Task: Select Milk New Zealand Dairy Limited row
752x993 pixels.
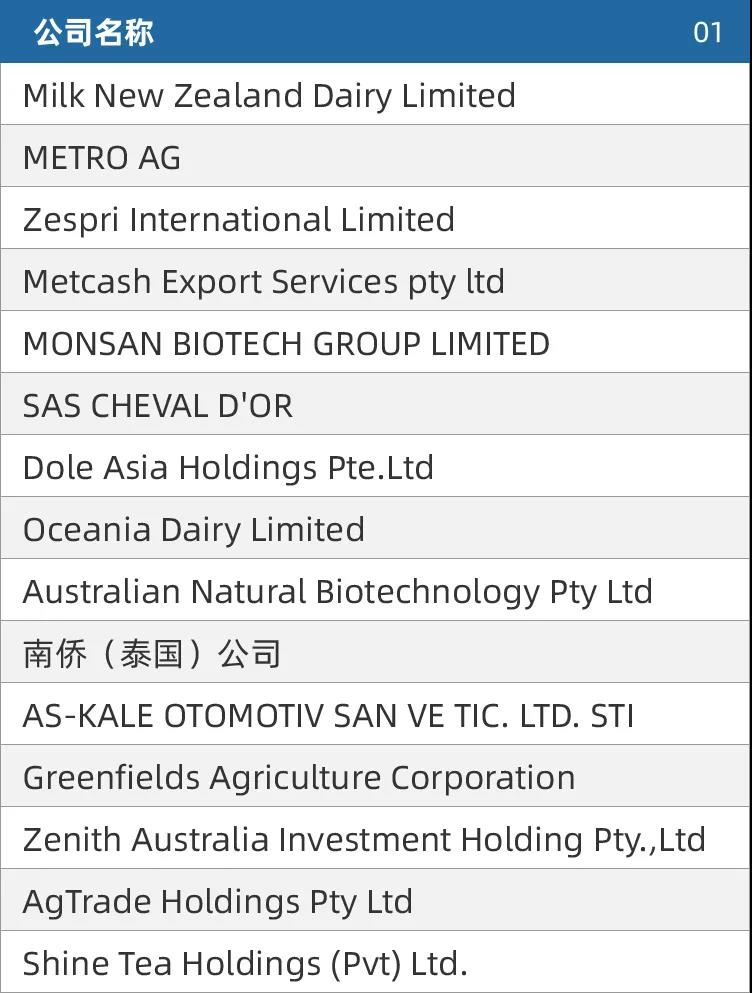Action: [376, 94]
